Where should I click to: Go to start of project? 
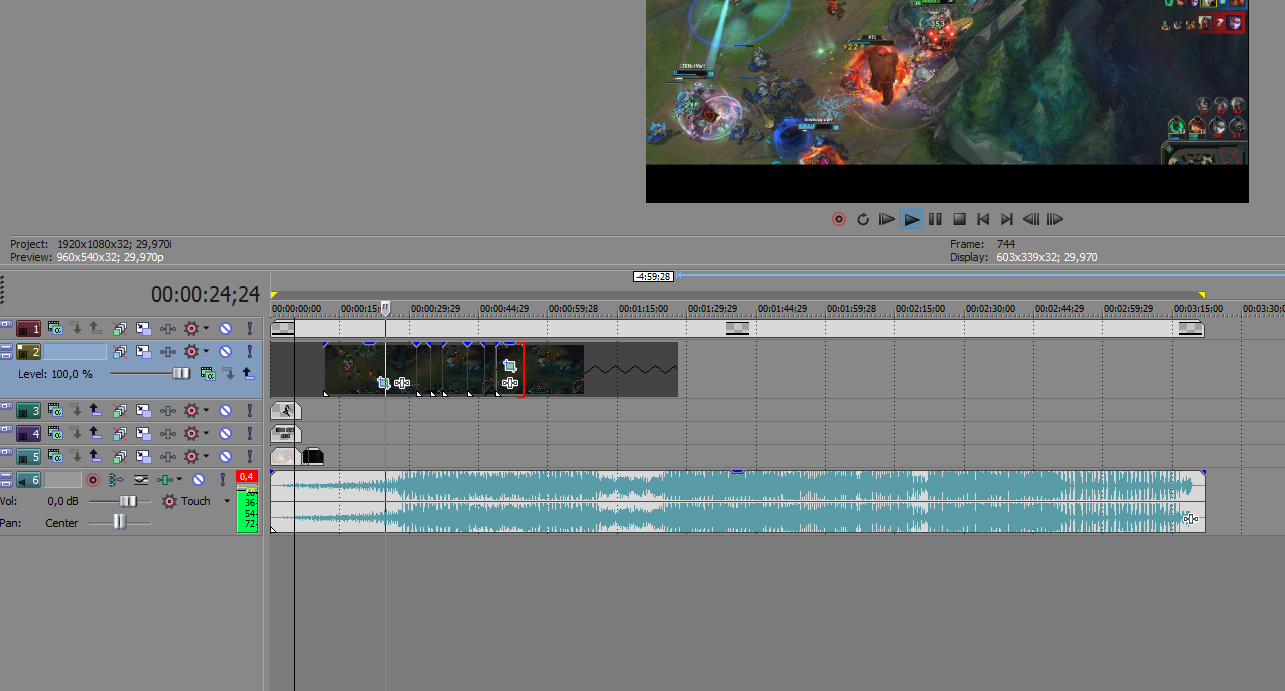[983, 219]
